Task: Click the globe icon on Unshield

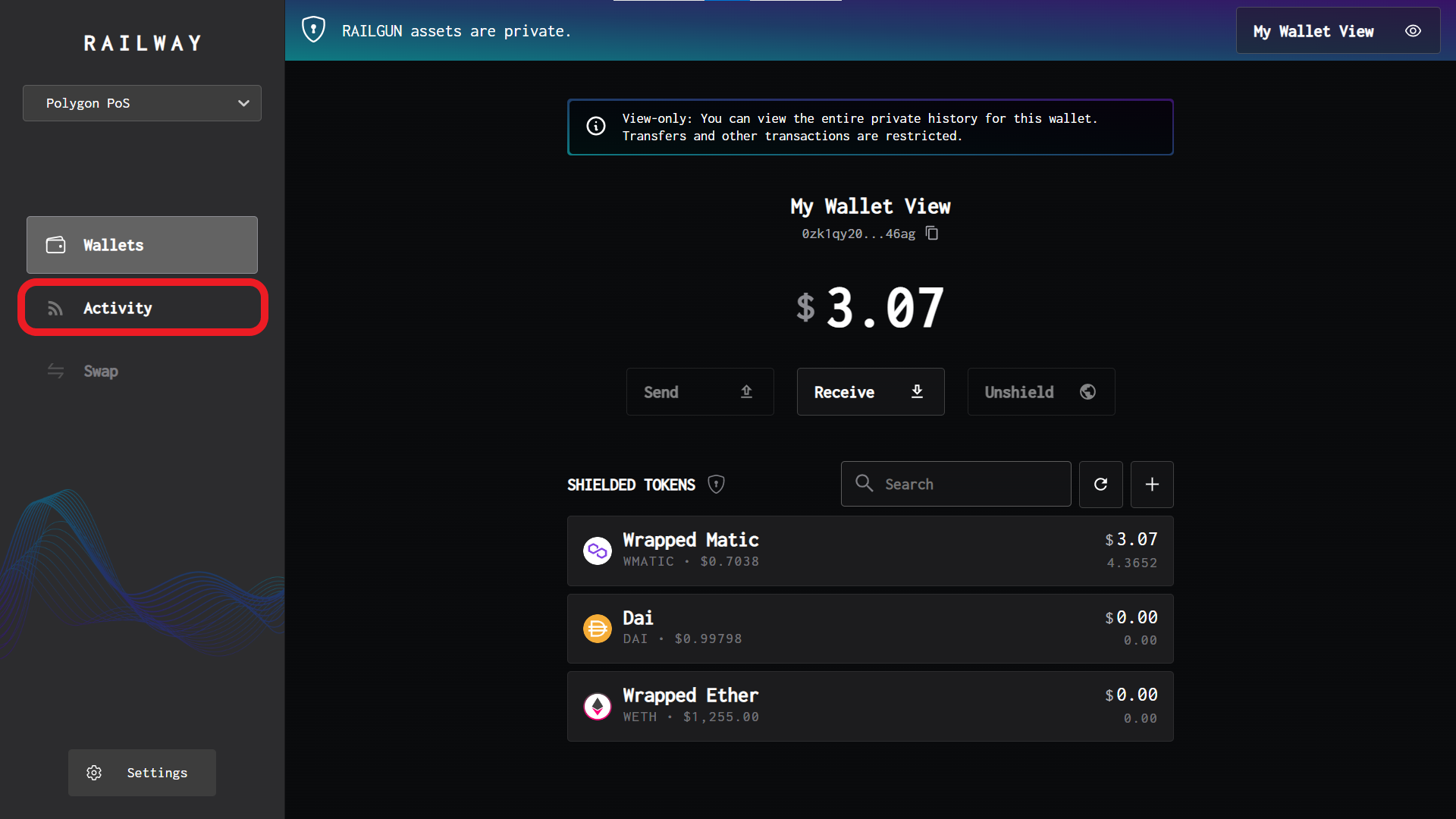Action: pyautogui.click(x=1087, y=391)
